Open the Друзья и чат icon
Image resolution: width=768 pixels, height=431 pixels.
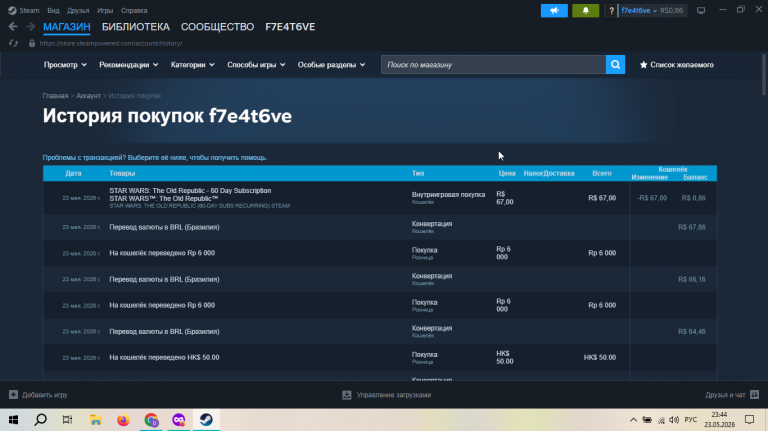tap(754, 395)
